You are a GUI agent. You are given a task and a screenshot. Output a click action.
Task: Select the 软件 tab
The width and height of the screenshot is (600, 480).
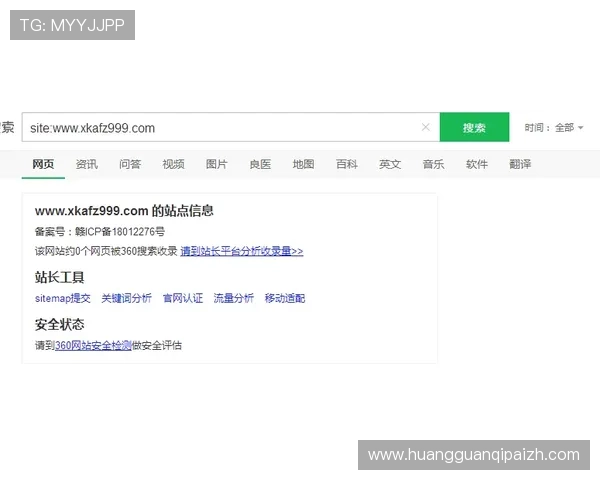477,164
